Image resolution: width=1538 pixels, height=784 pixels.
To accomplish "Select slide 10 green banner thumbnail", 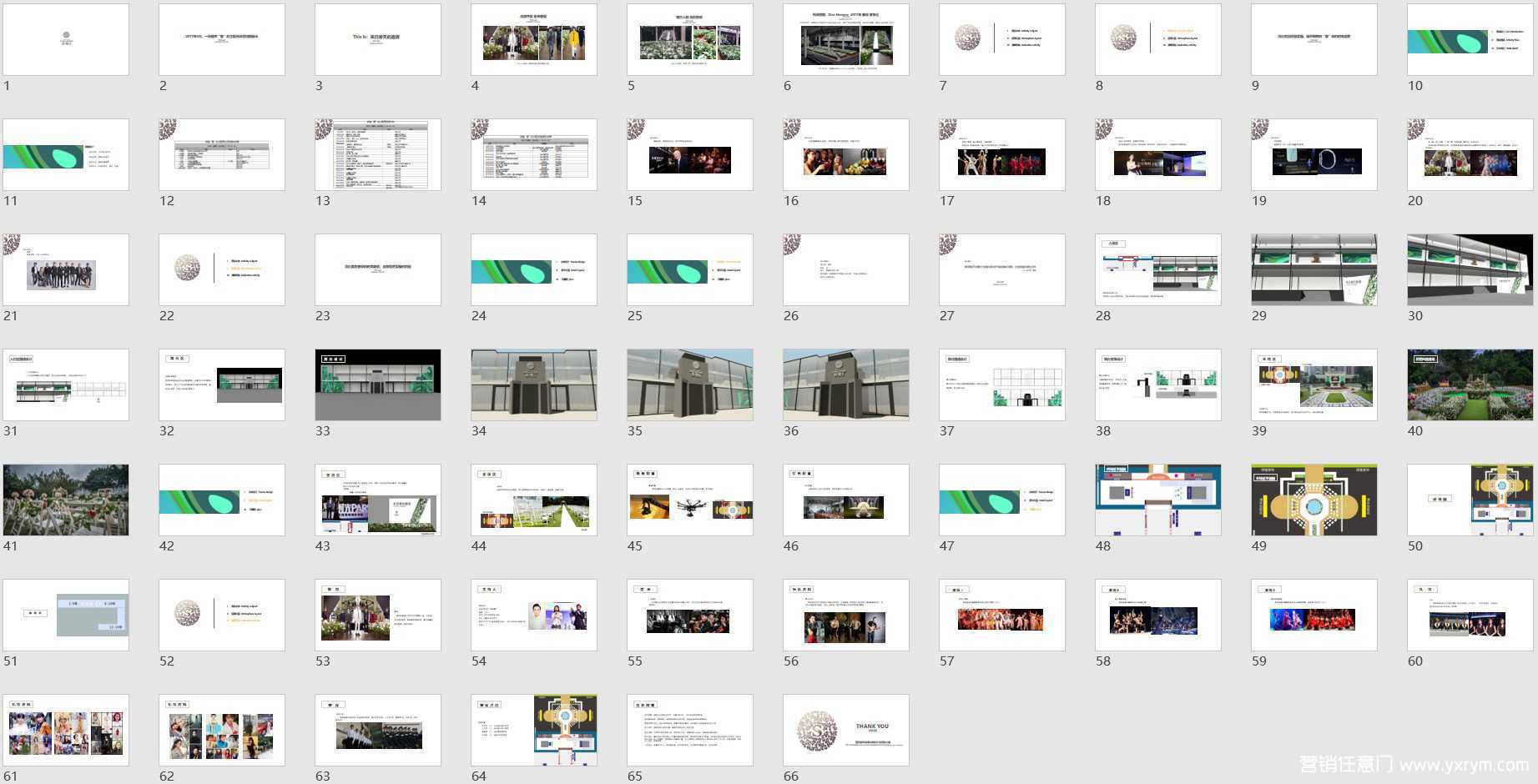I will (1470, 39).
